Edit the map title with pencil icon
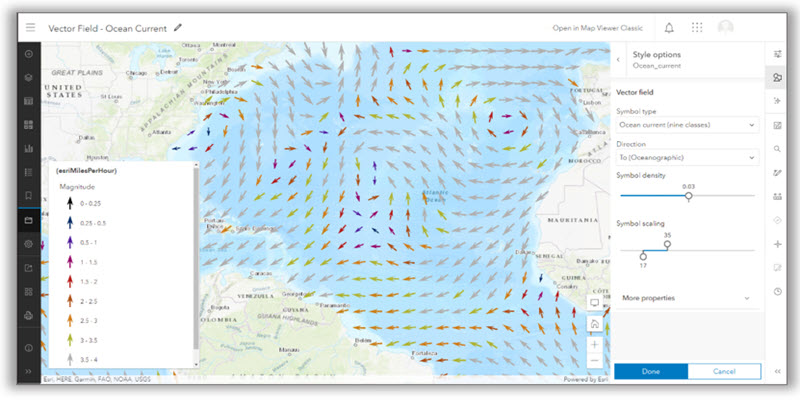Image resolution: width=800 pixels, height=400 pixels. 178,28
